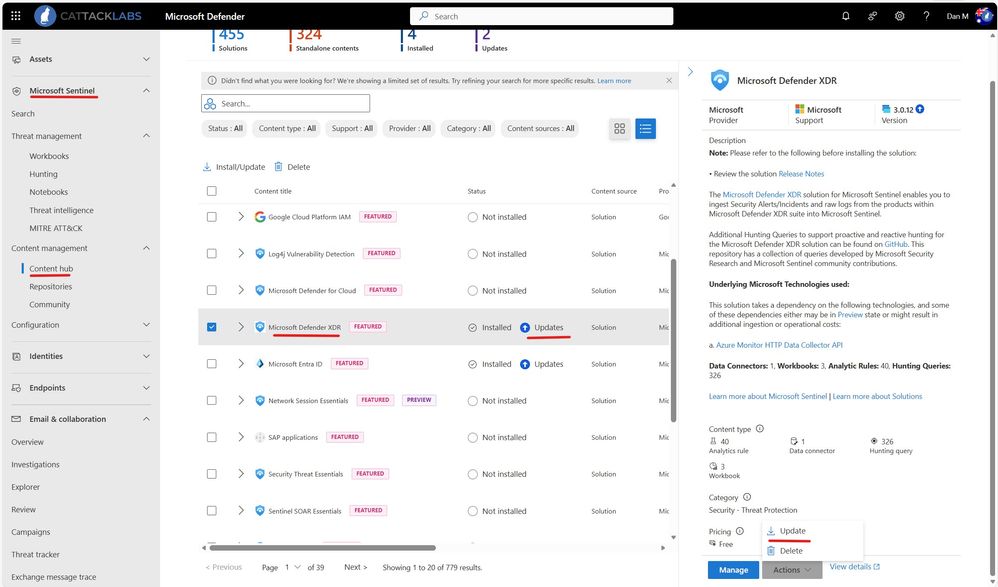
Task: Click Cattack Labs logo
Action: [88, 16]
